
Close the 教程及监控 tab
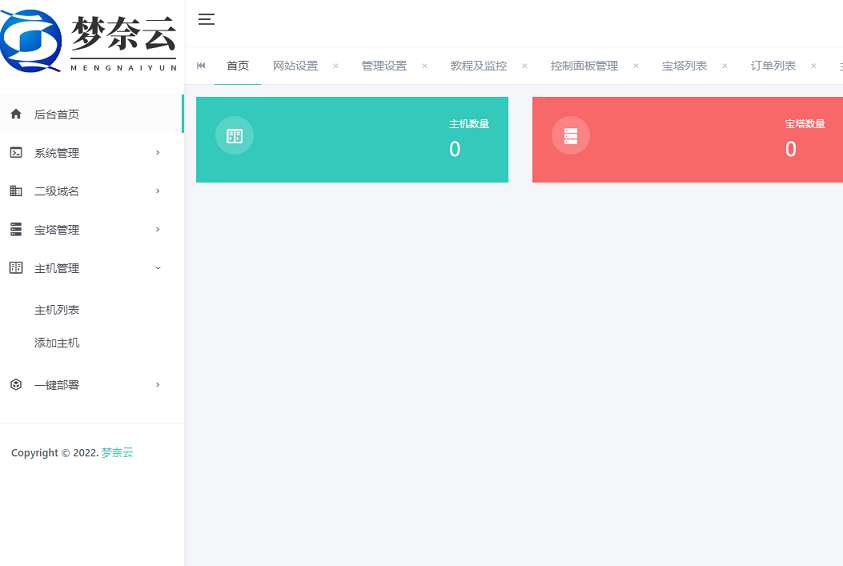525,66
